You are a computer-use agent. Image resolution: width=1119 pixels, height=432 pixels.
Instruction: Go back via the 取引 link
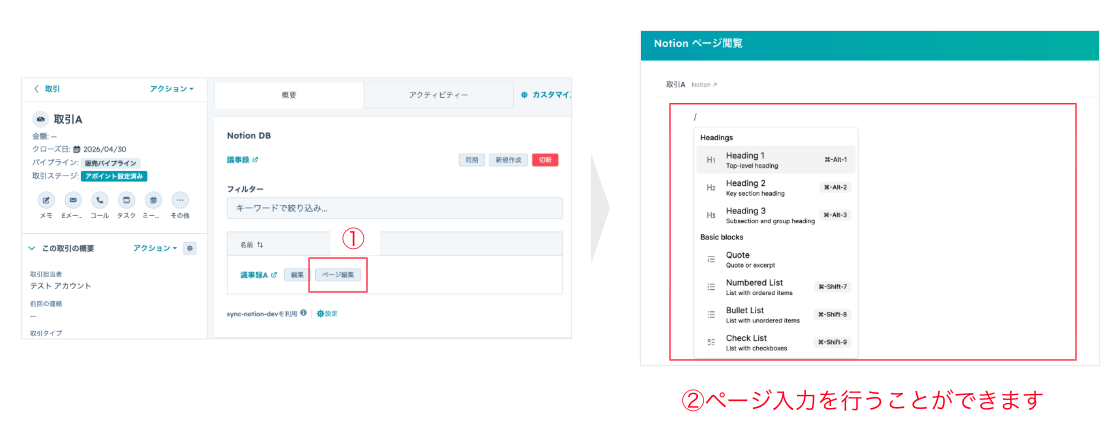click(x=47, y=89)
